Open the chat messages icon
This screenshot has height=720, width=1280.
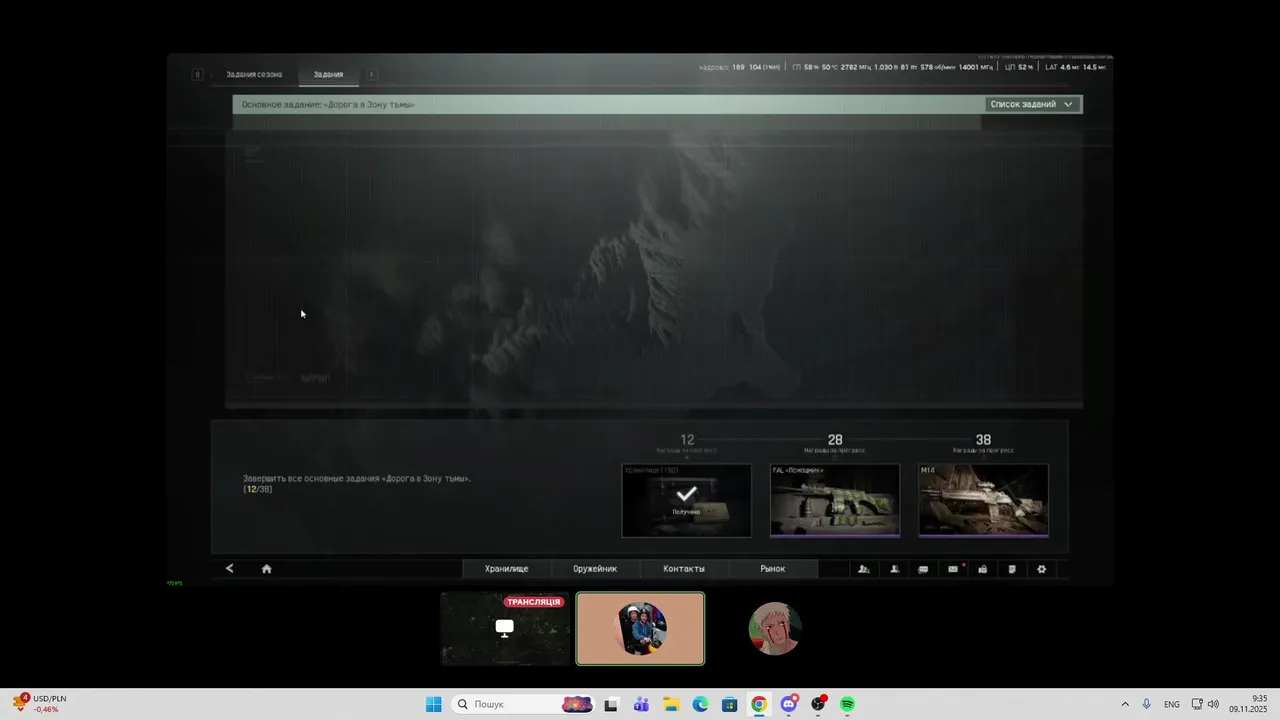(923, 569)
